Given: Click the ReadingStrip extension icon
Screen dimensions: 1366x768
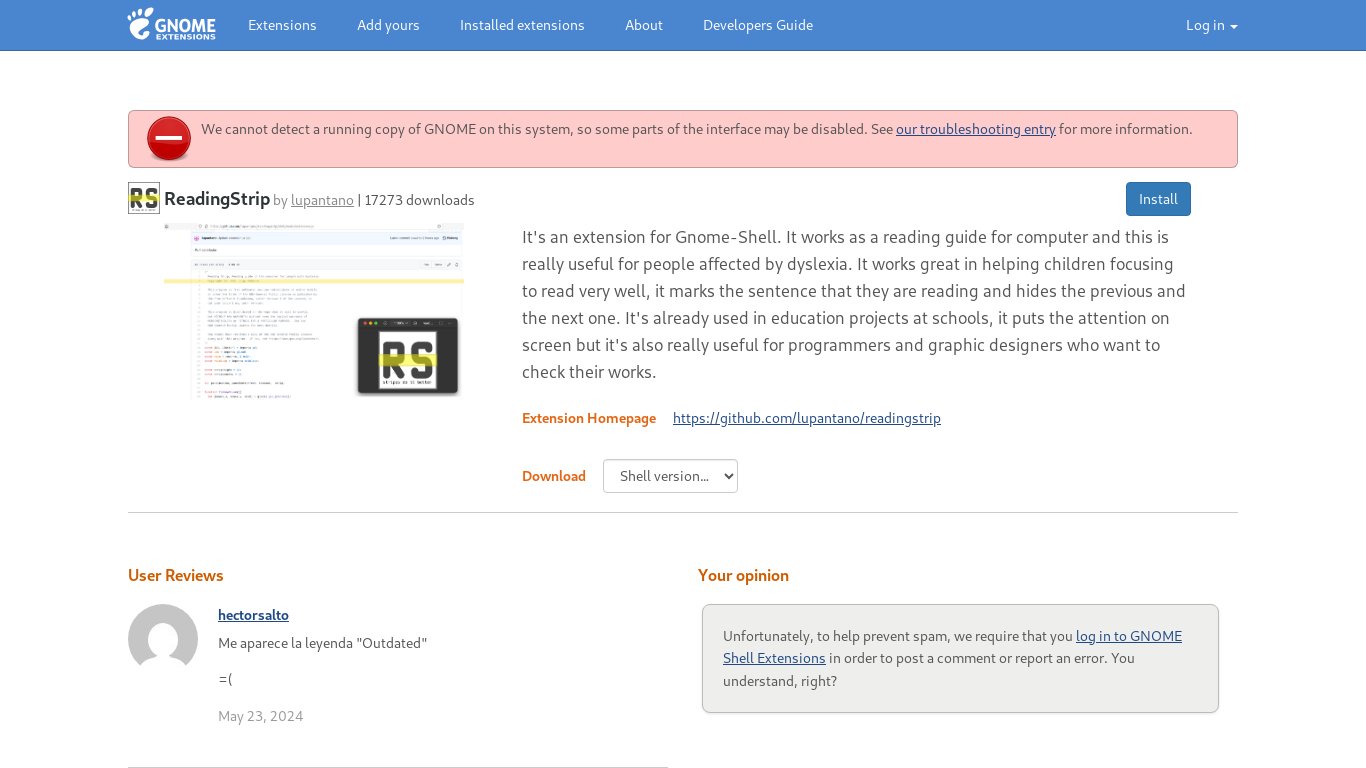Looking at the screenshot, I should (144, 198).
